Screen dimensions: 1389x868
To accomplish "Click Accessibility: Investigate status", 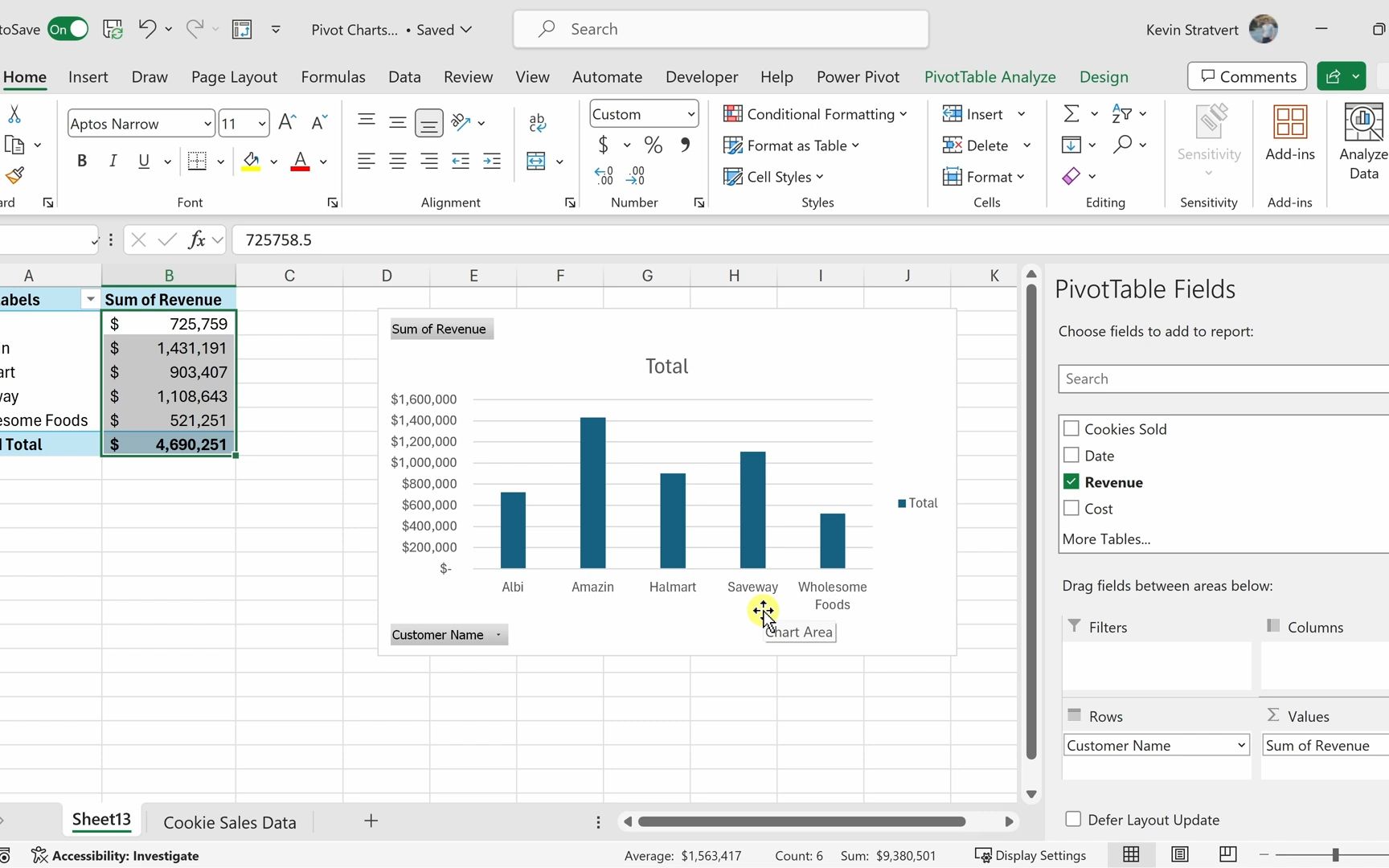I will [115, 855].
